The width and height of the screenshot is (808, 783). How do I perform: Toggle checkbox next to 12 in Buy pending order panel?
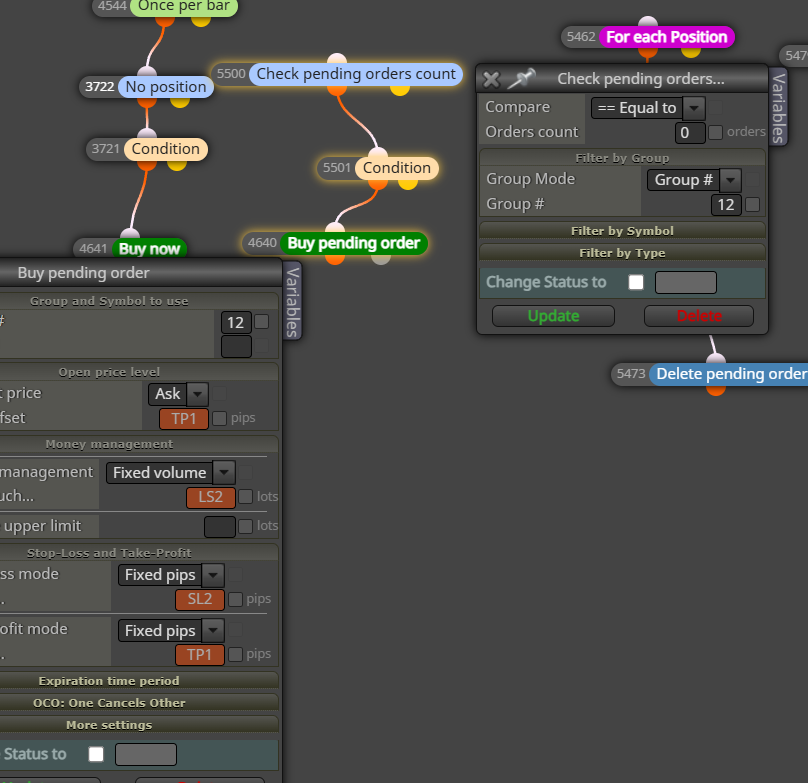[262, 322]
